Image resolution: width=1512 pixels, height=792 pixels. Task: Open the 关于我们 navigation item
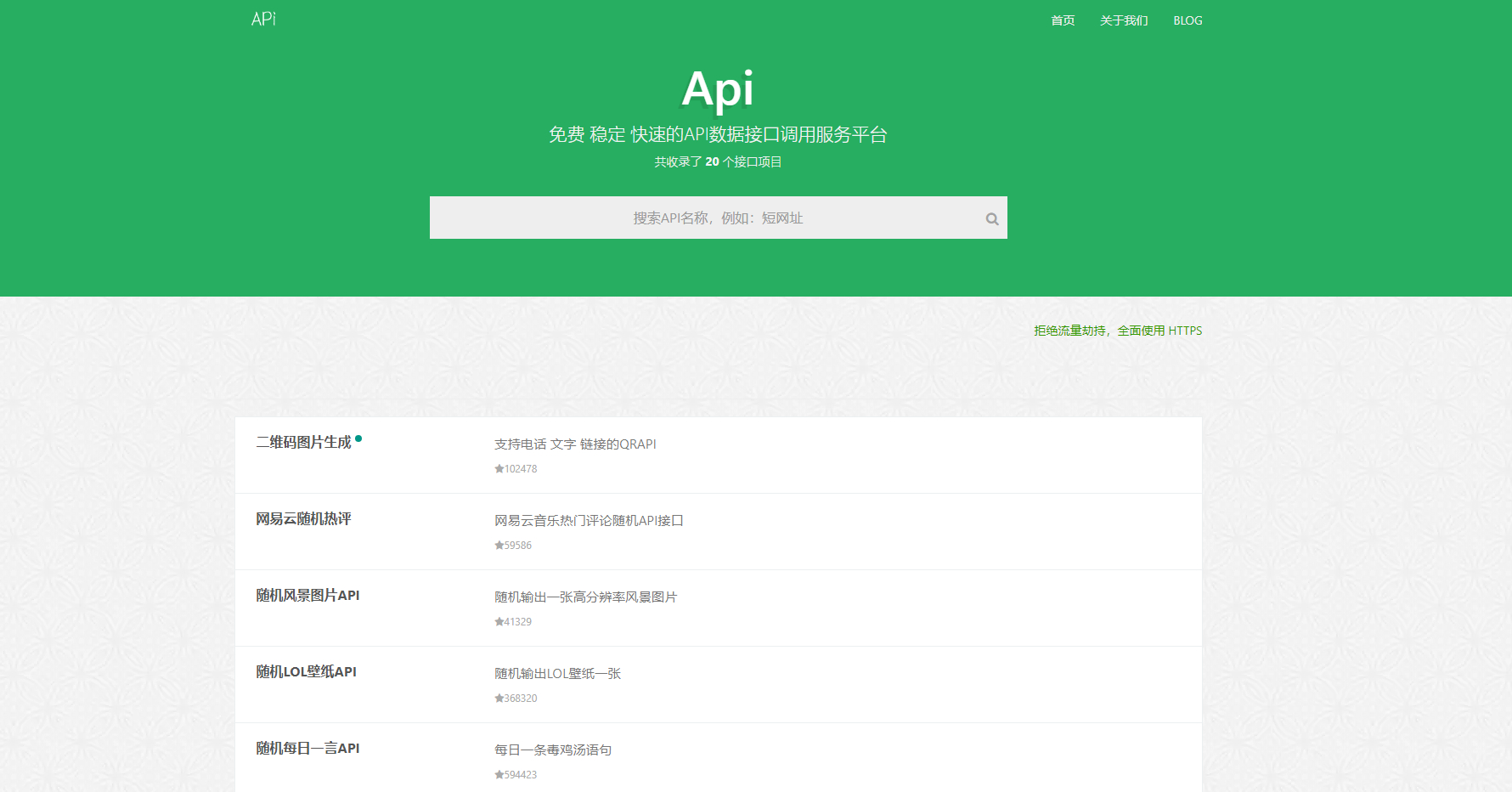(x=1124, y=20)
